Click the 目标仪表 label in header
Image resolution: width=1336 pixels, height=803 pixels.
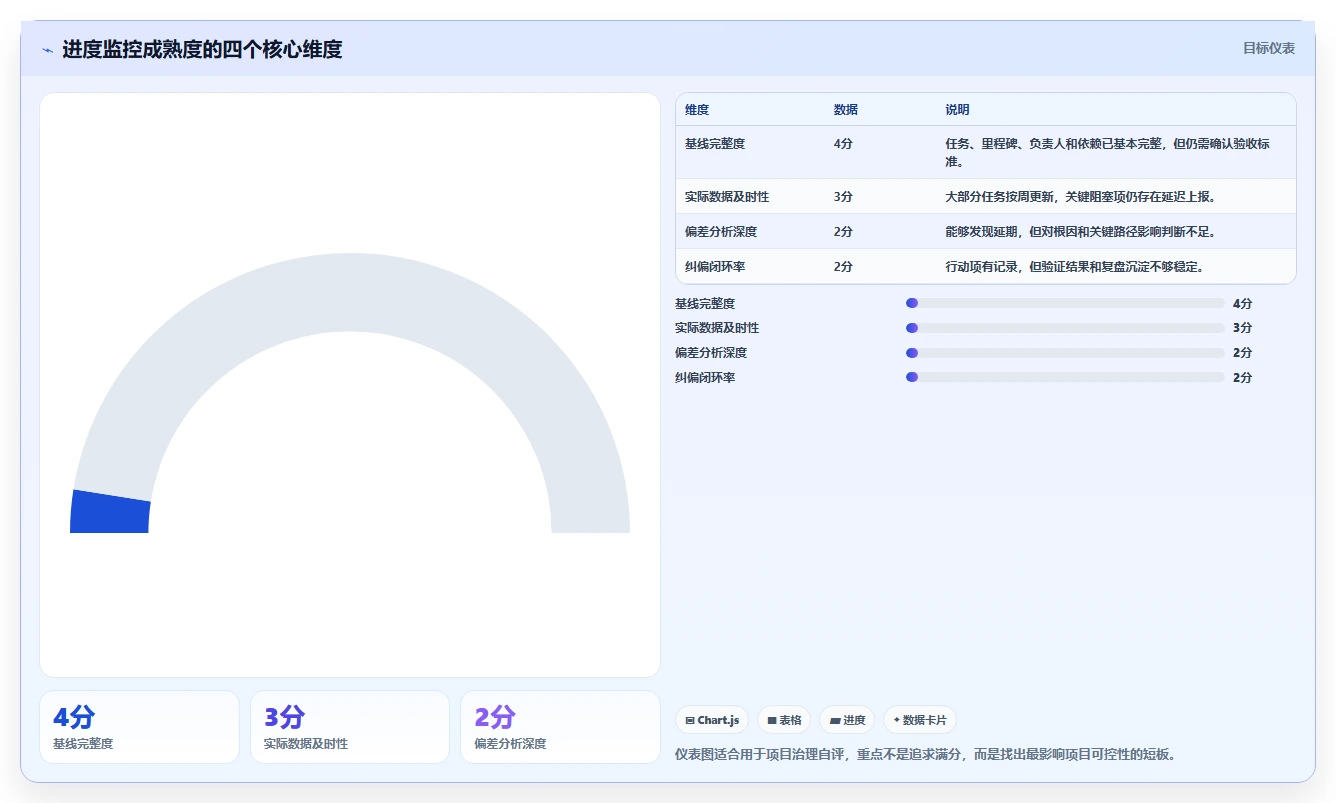(1269, 48)
